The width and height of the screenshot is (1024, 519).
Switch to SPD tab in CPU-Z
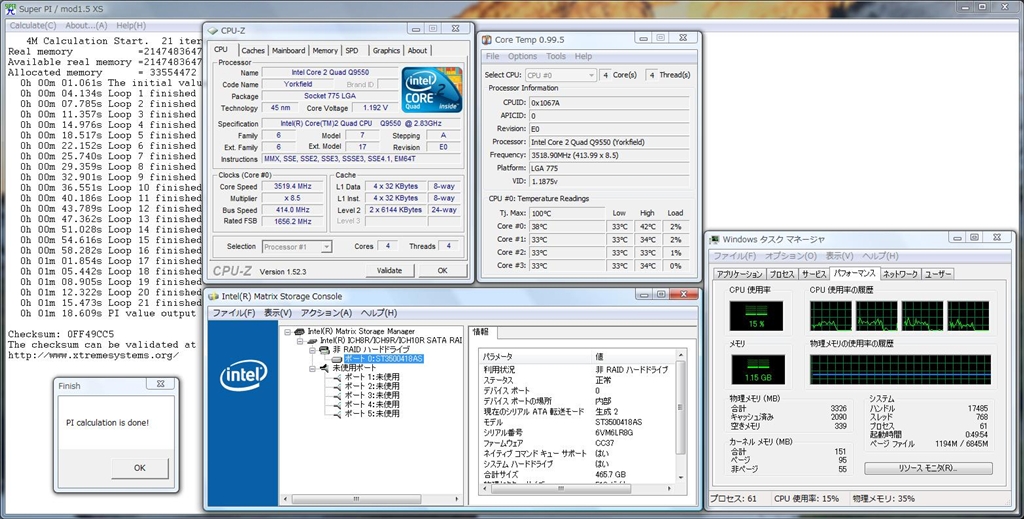352,50
